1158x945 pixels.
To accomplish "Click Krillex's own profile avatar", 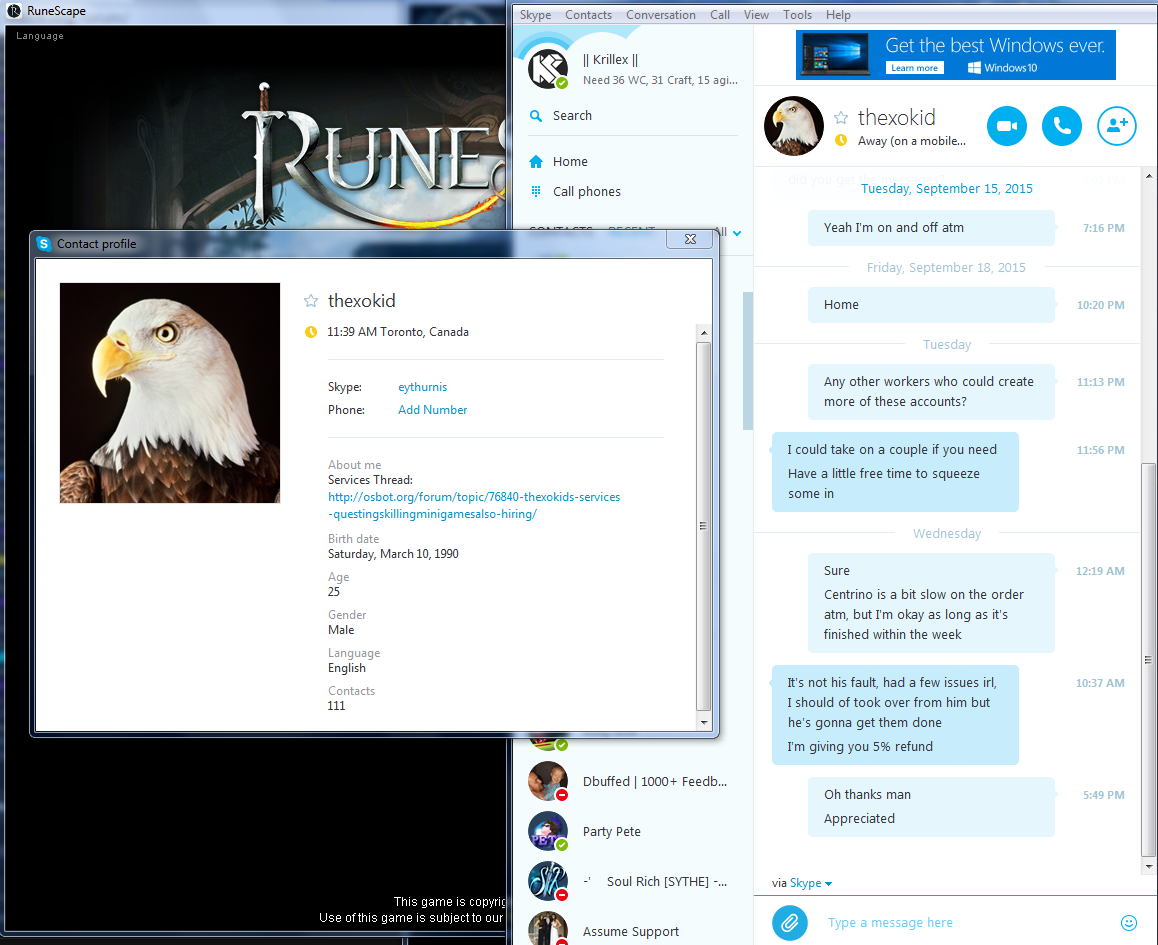I will 548,69.
